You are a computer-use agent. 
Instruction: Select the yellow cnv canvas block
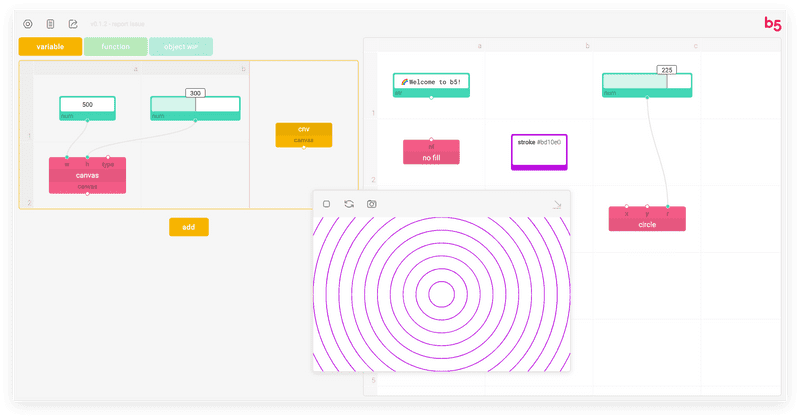click(304, 135)
